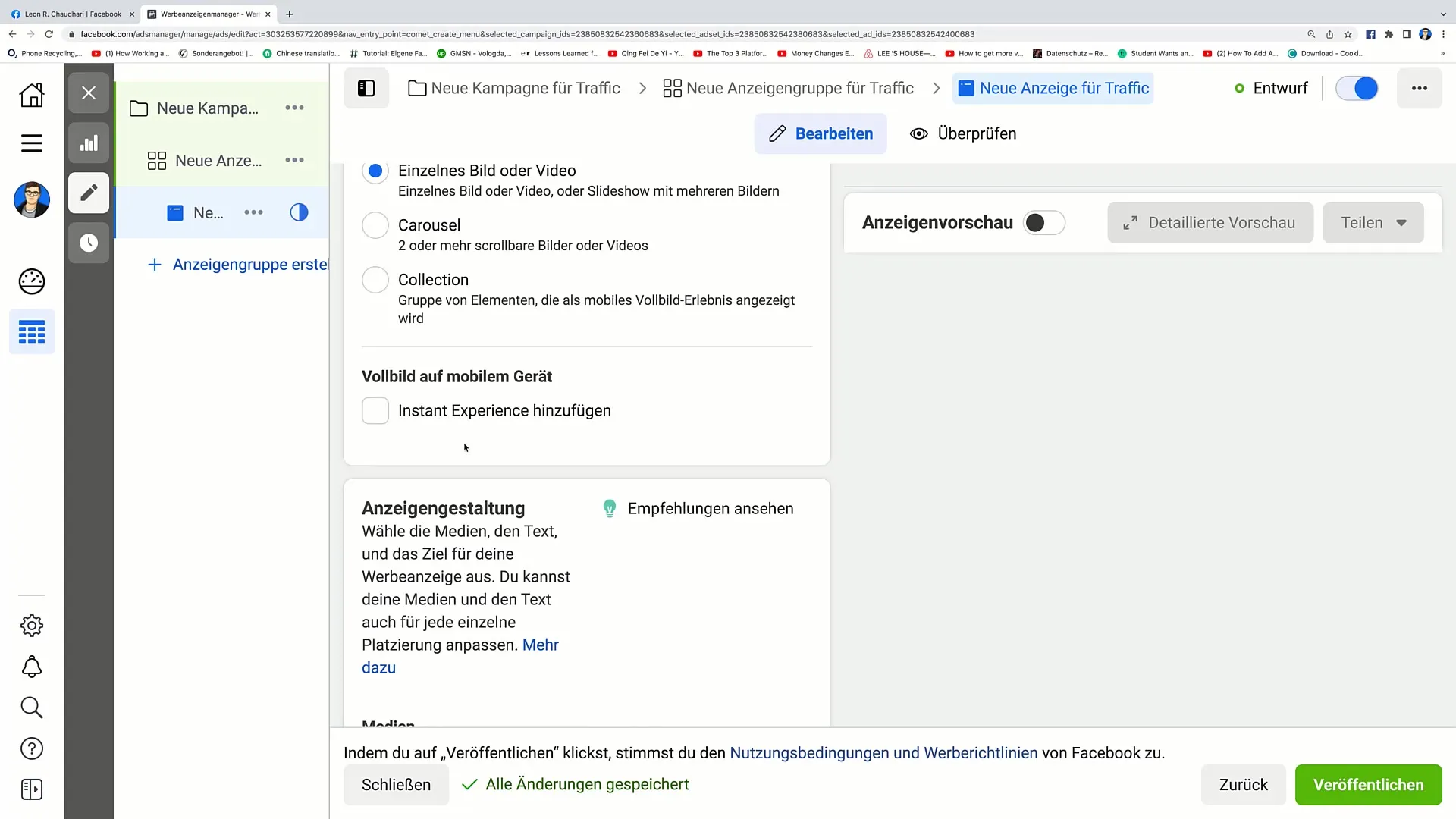Close the editing pane with X icon
Viewport: 1456px width, 819px height.
click(x=89, y=93)
